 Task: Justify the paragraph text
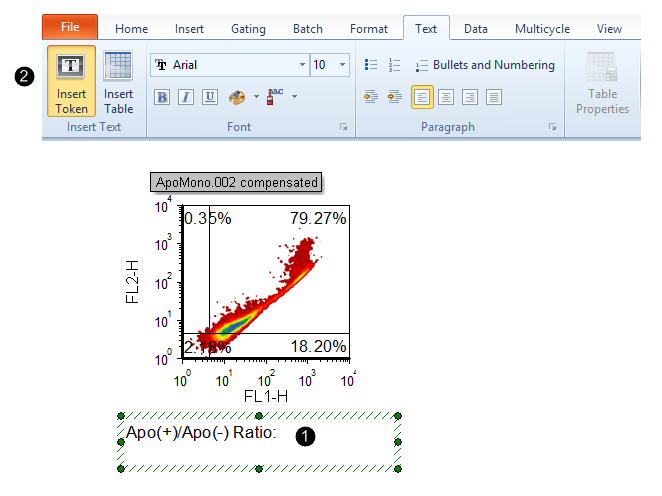click(x=494, y=97)
